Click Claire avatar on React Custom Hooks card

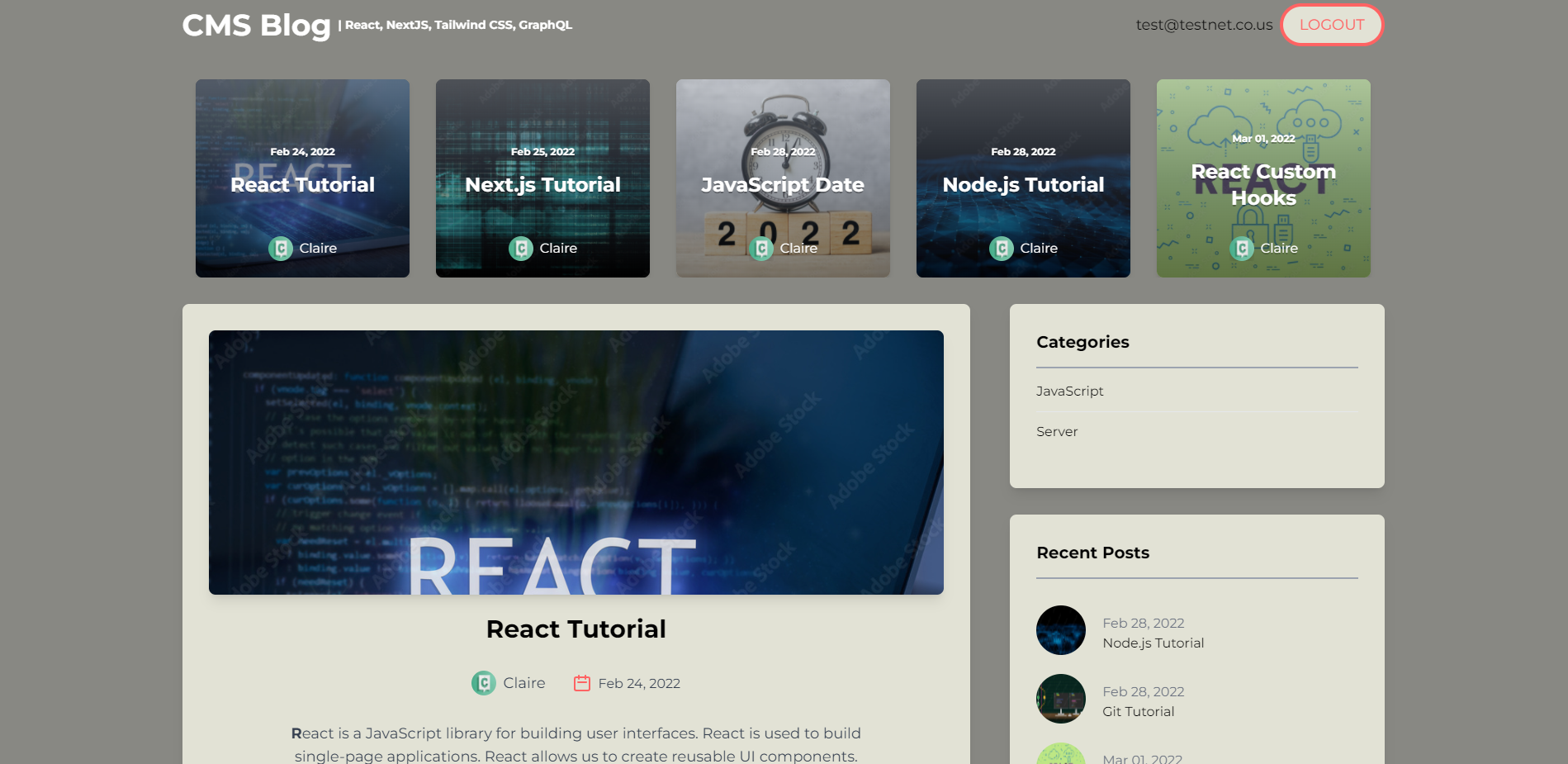coord(1242,248)
